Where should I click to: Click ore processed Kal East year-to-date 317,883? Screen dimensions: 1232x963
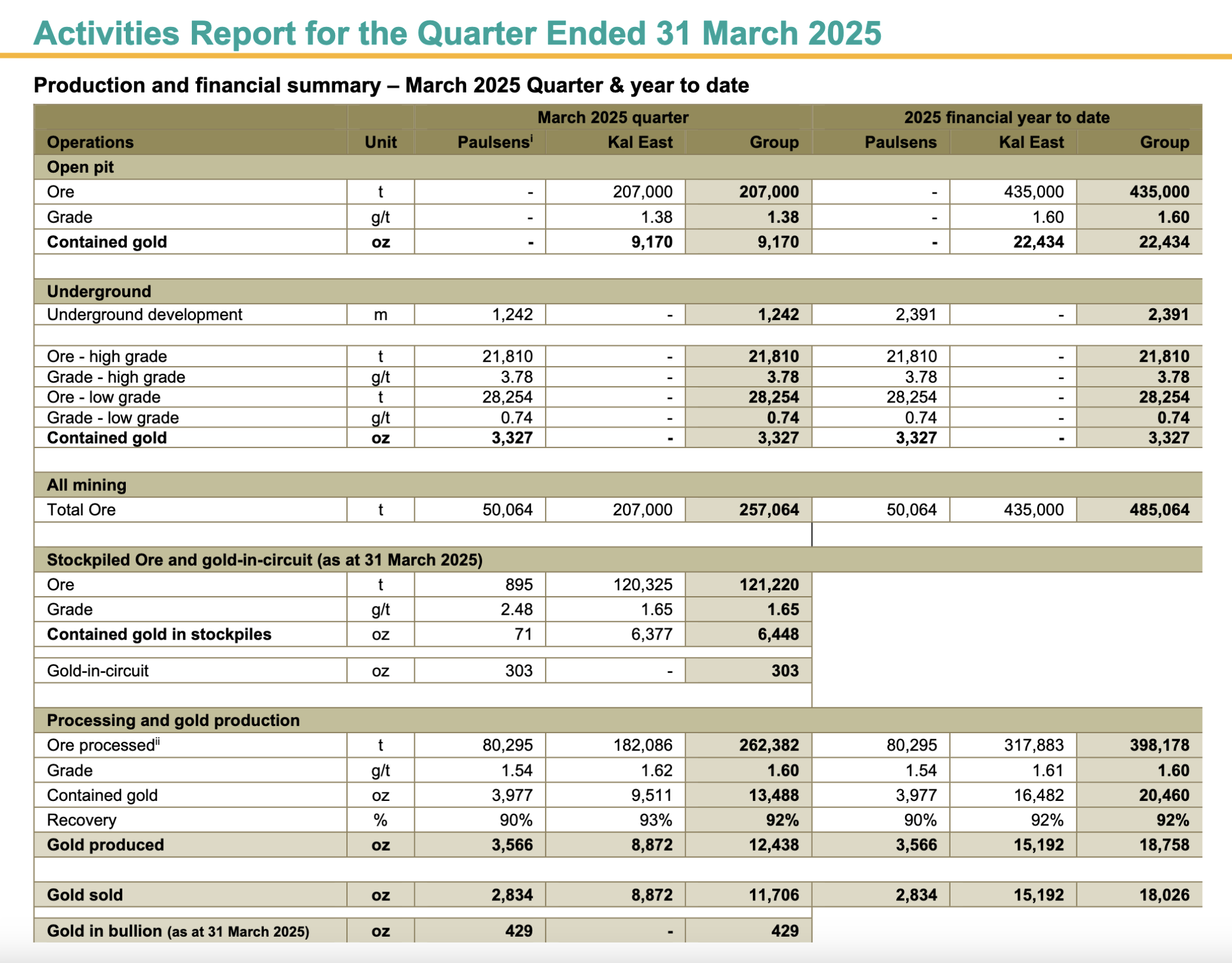coord(1034,745)
